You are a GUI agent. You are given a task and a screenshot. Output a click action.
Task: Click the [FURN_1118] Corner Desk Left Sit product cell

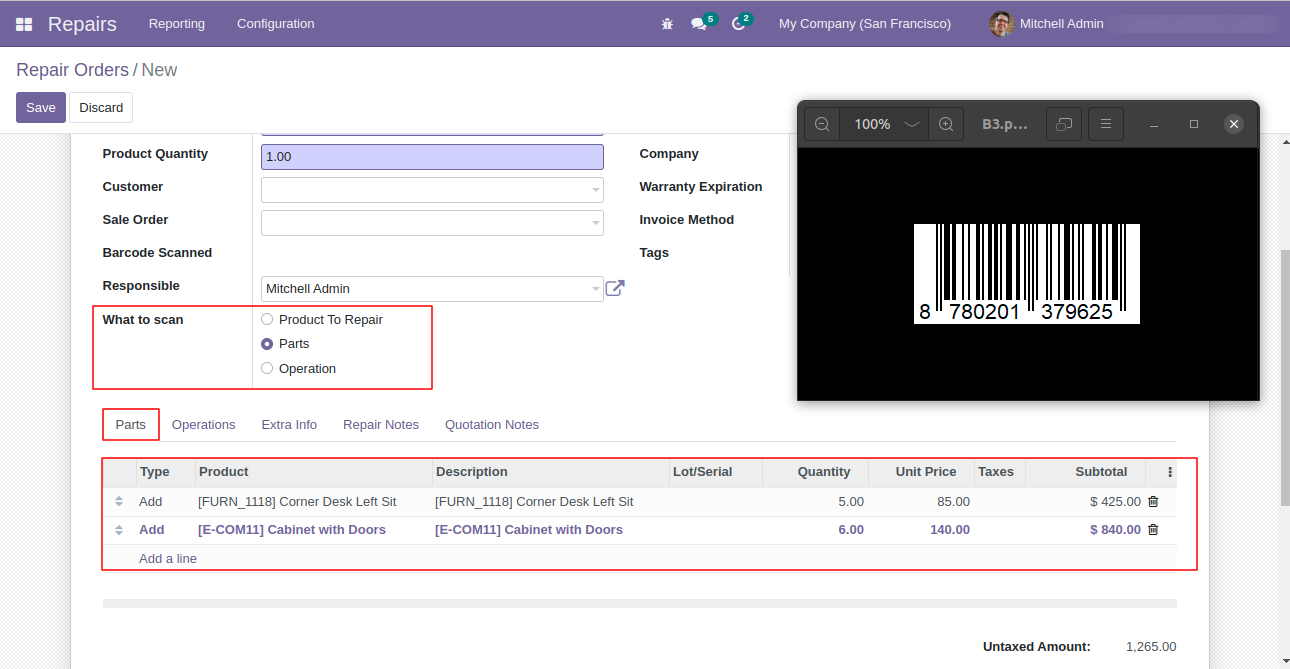coord(314,502)
